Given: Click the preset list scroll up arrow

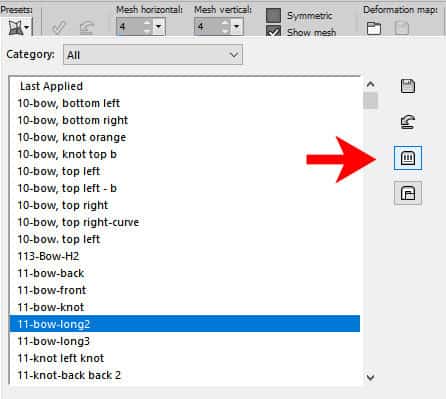Looking at the screenshot, I should (x=370, y=84).
